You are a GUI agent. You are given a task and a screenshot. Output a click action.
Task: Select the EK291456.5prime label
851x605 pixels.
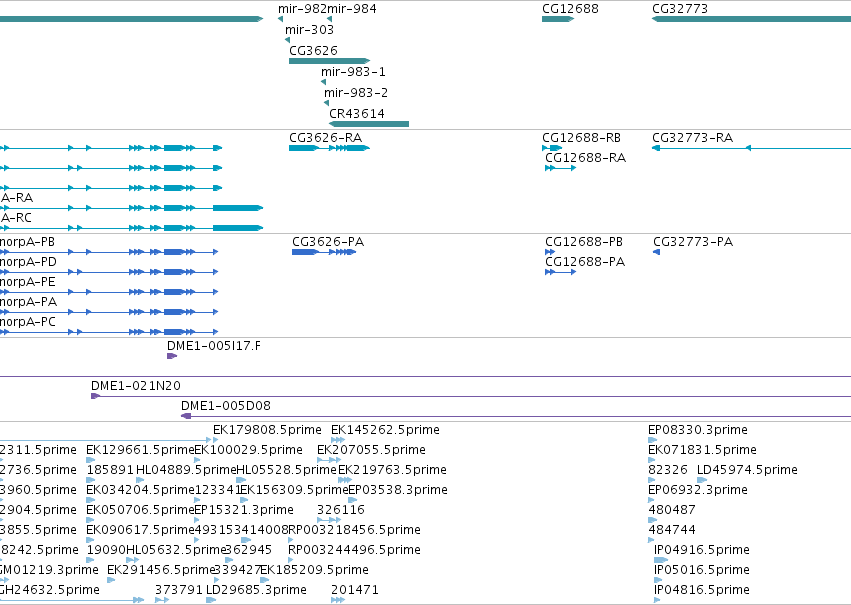pos(161,571)
